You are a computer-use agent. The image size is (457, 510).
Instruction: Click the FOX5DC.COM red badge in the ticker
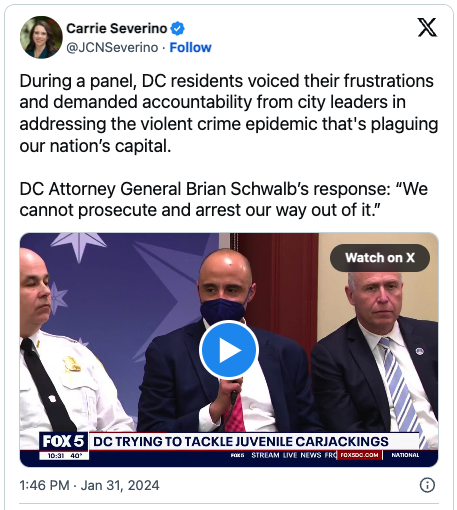pos(359,455)
